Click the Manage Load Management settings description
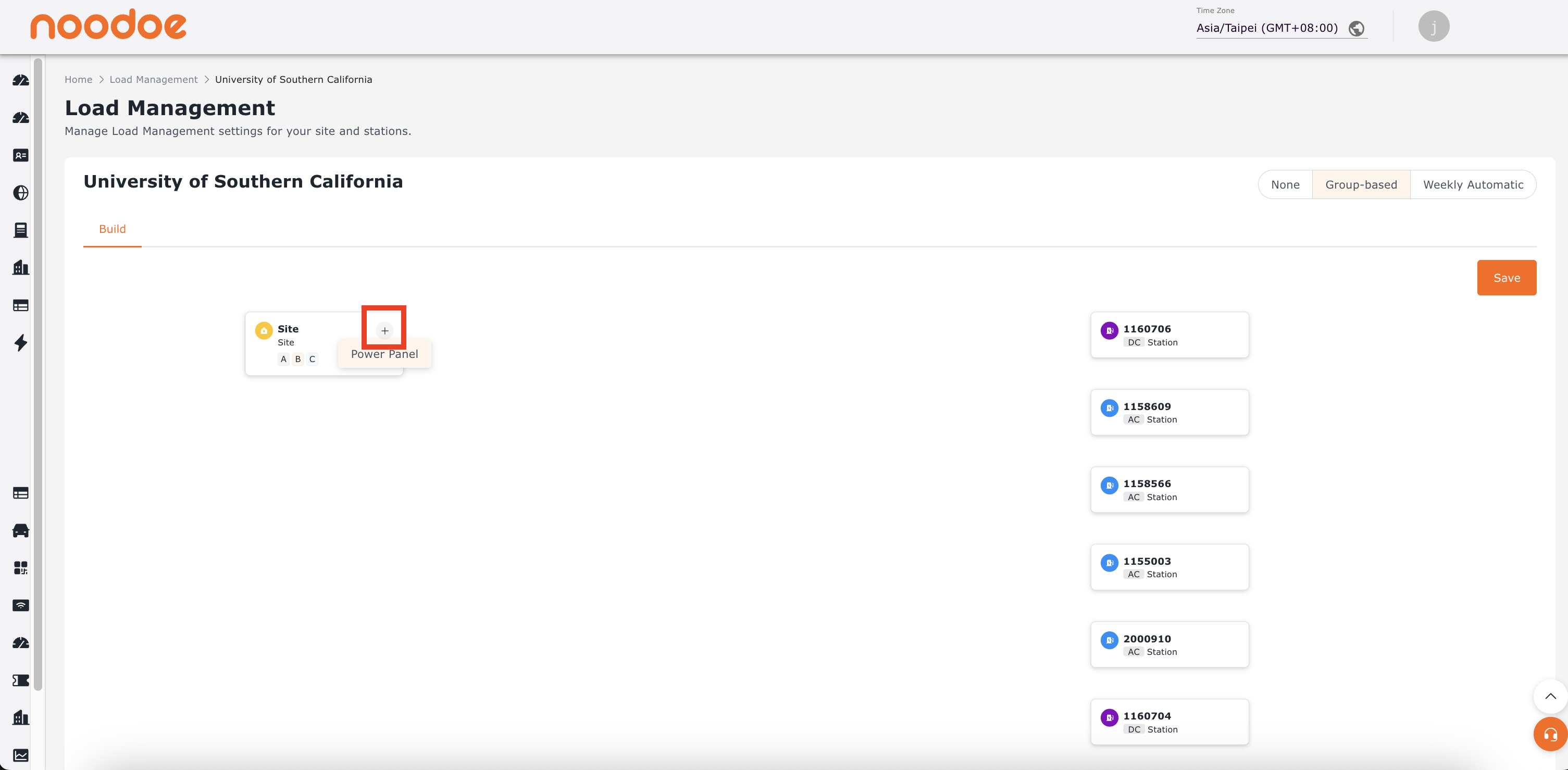This screenshot has height=770, width=1568. [238, 131]
